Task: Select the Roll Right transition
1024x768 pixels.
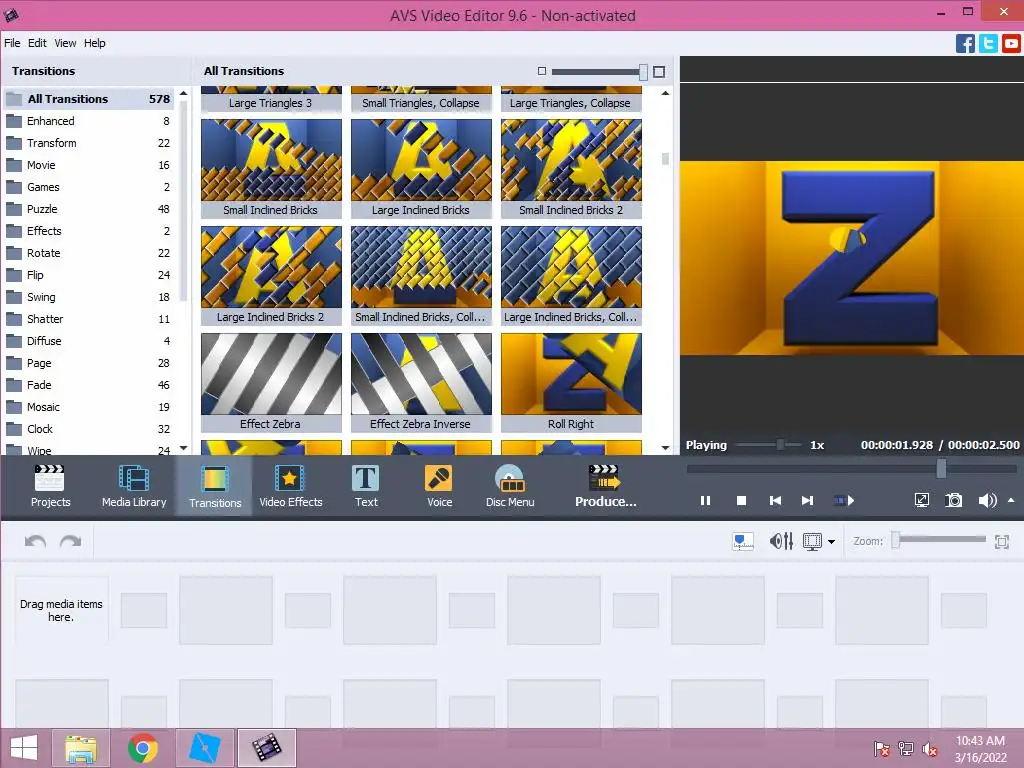Action: 571,382
